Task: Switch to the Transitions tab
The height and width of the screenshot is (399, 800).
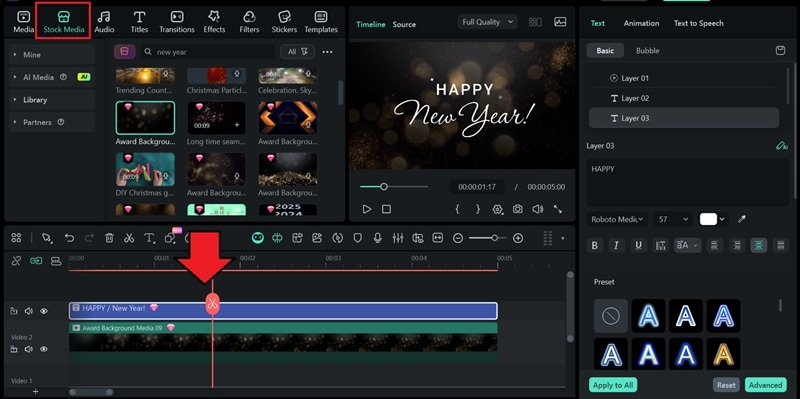Action: point(177,22)
